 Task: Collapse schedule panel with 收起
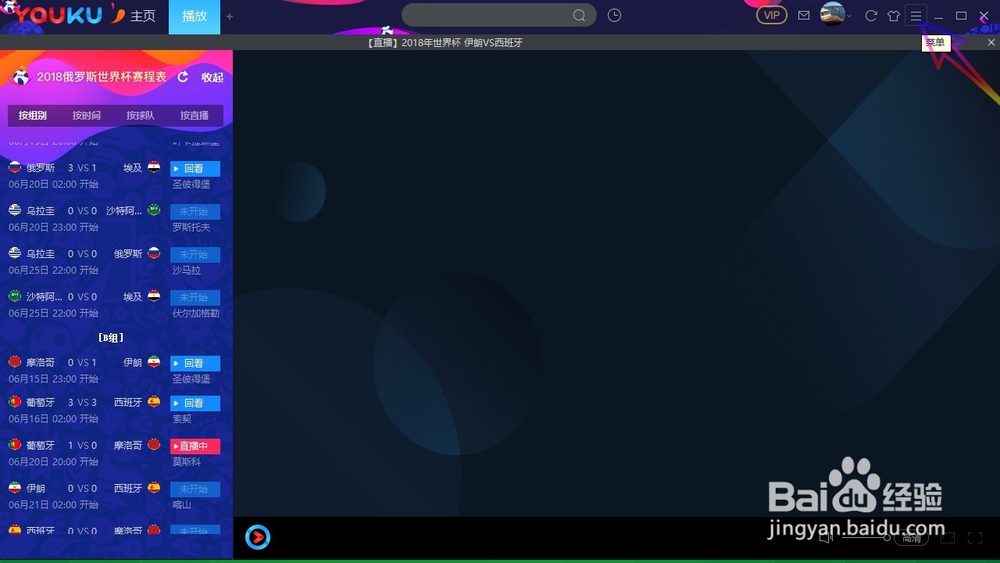click(x=212, y=77)
